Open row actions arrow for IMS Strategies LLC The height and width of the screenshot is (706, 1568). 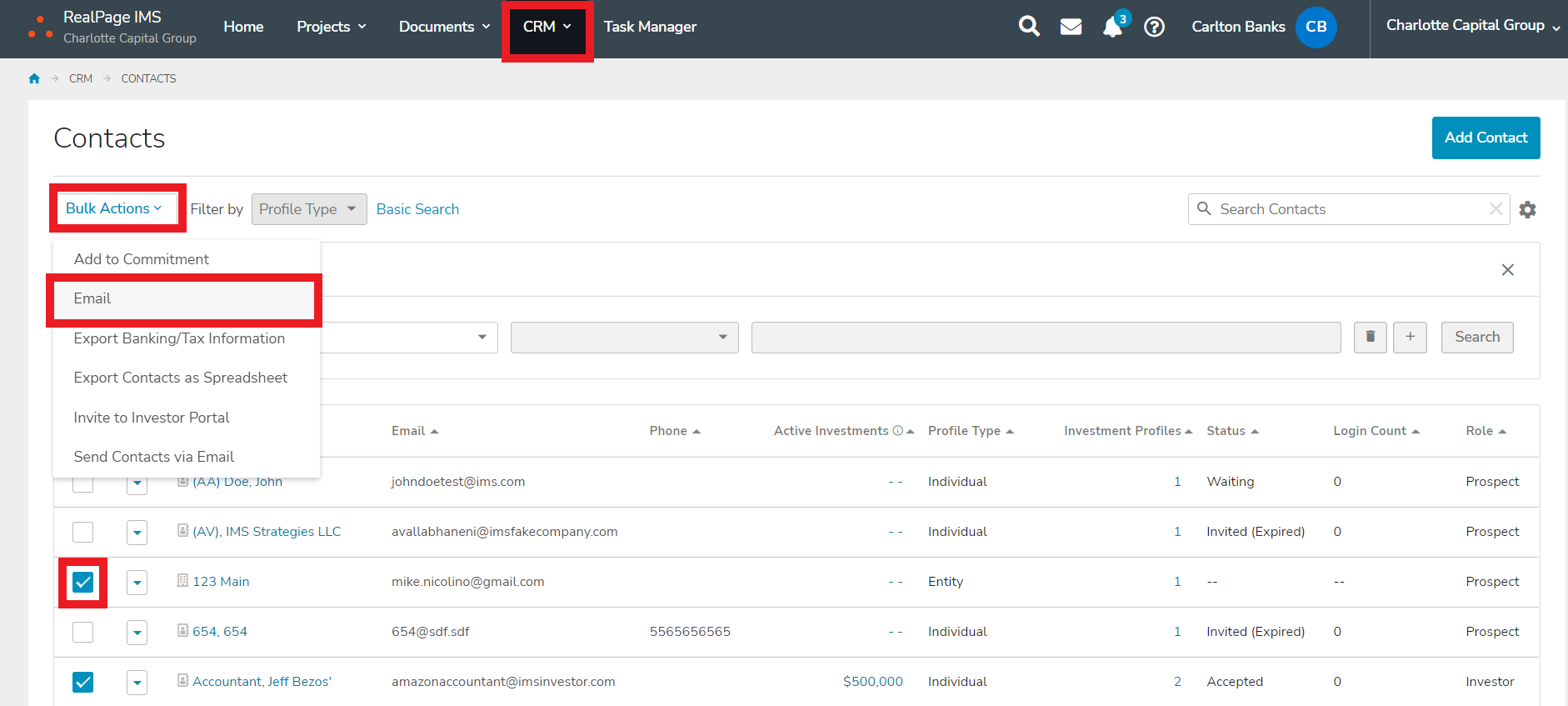tap(137, 532)
